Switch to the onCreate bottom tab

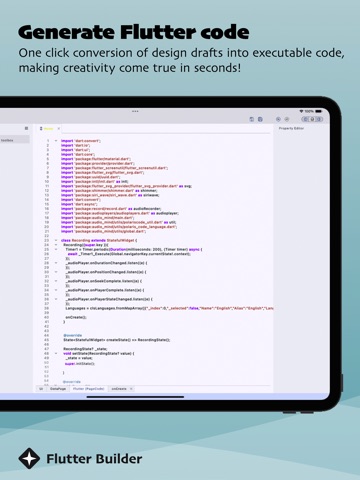coord(119,389)
